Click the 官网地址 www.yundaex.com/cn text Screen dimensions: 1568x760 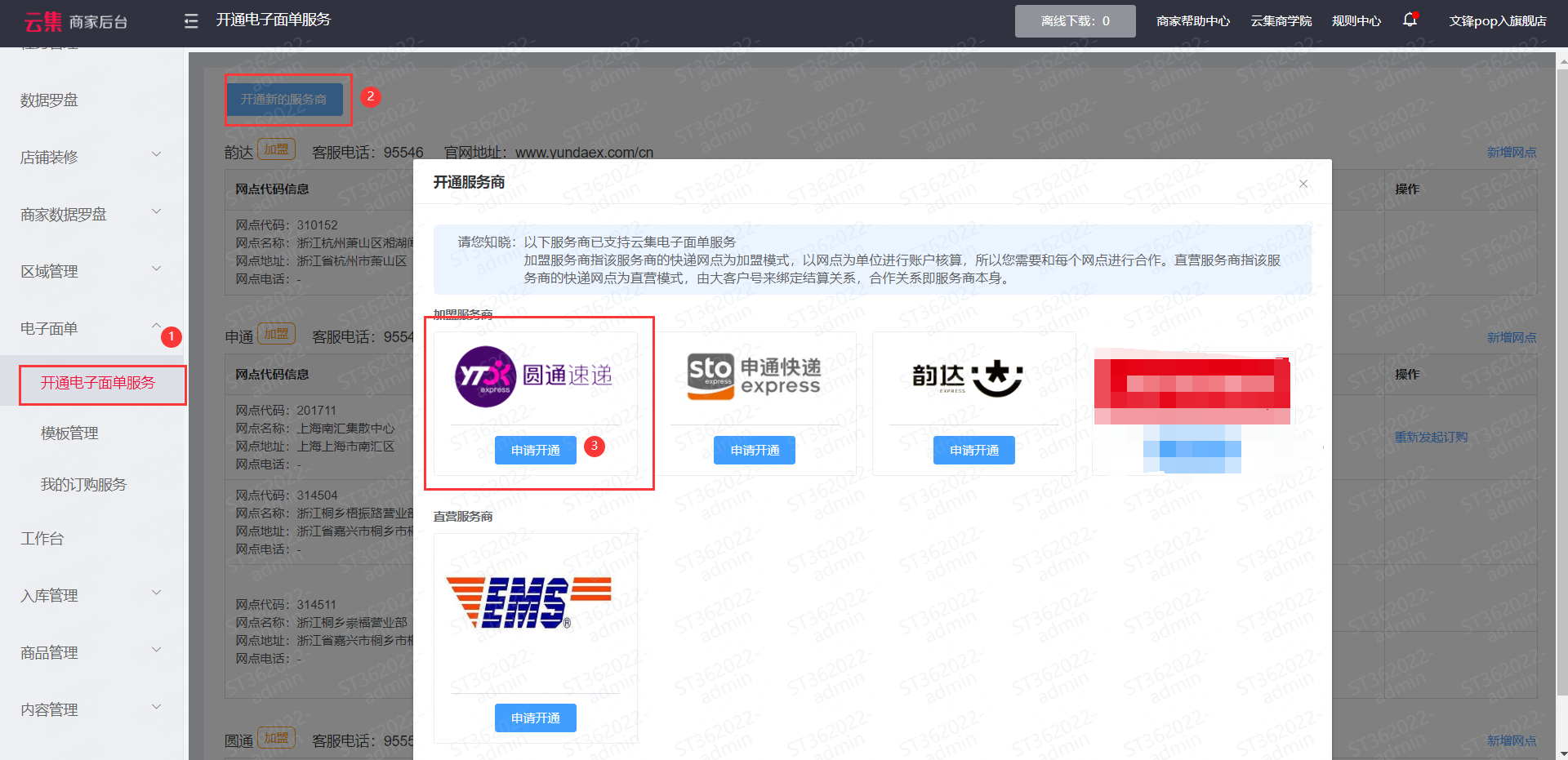[549, 153]
